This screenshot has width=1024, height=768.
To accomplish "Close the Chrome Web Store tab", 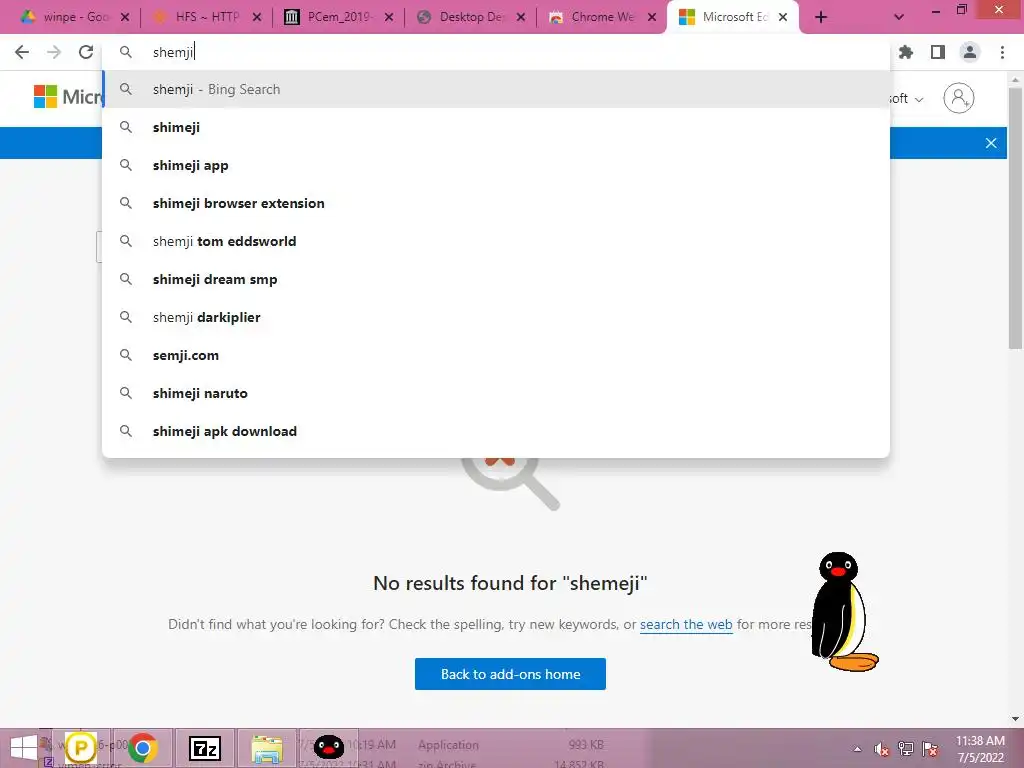I will pos(652,18).
